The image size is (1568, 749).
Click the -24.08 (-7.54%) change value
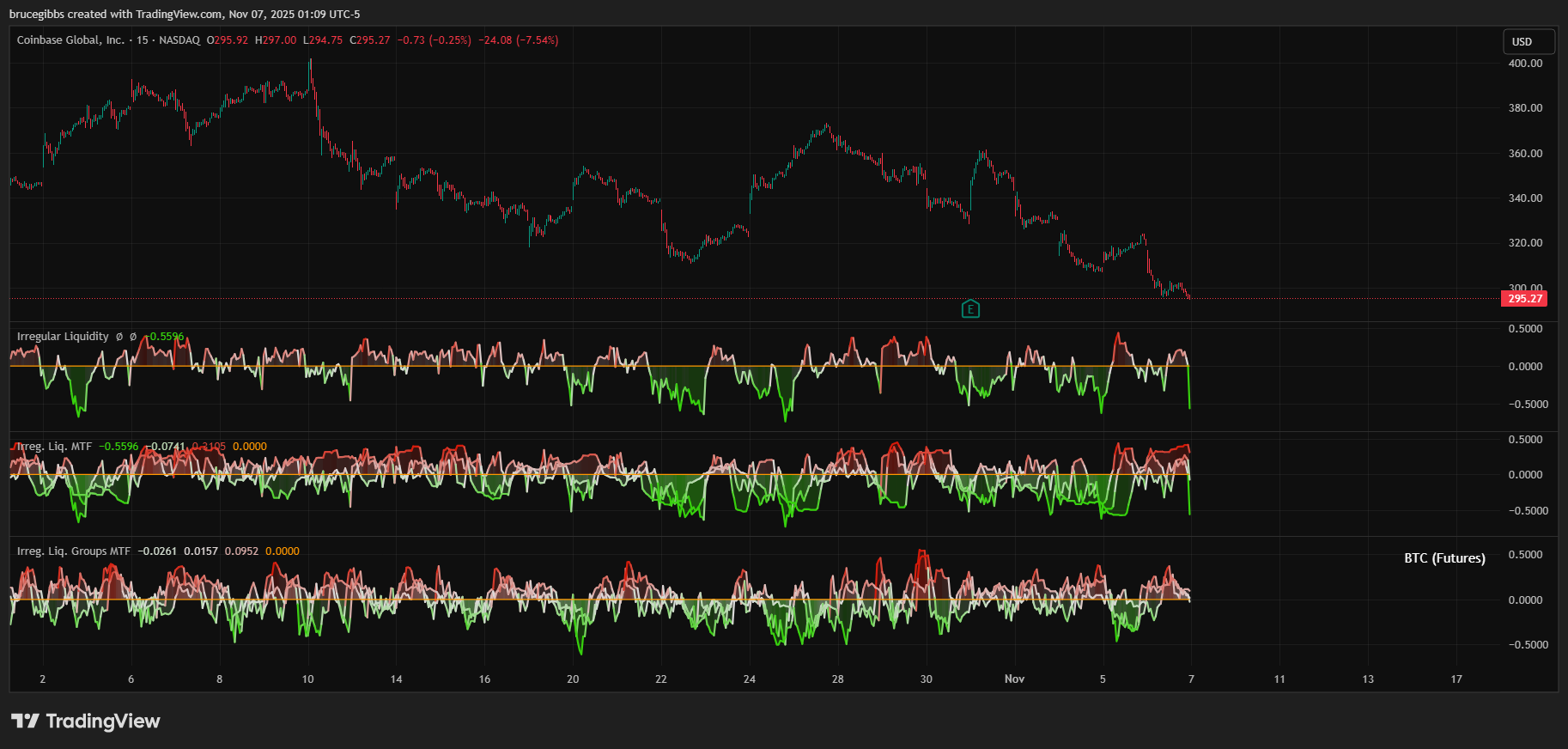pos(518,40)
